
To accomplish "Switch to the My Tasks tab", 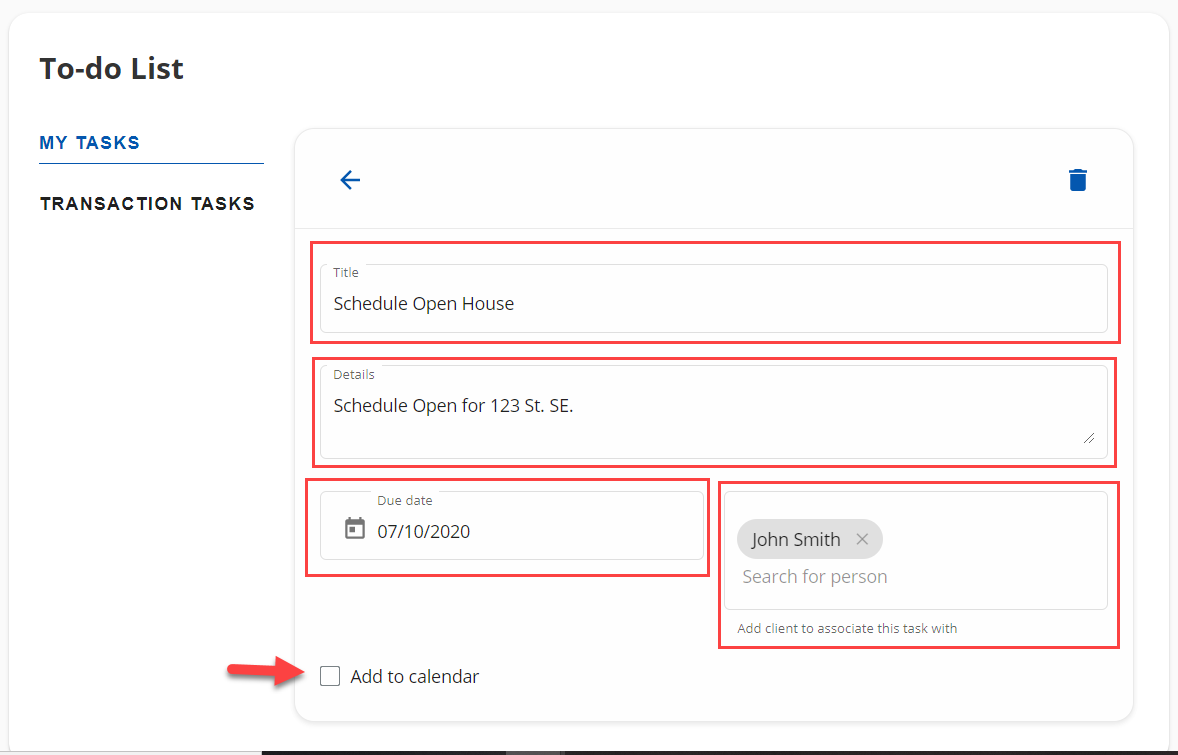I will pos(90,143).
